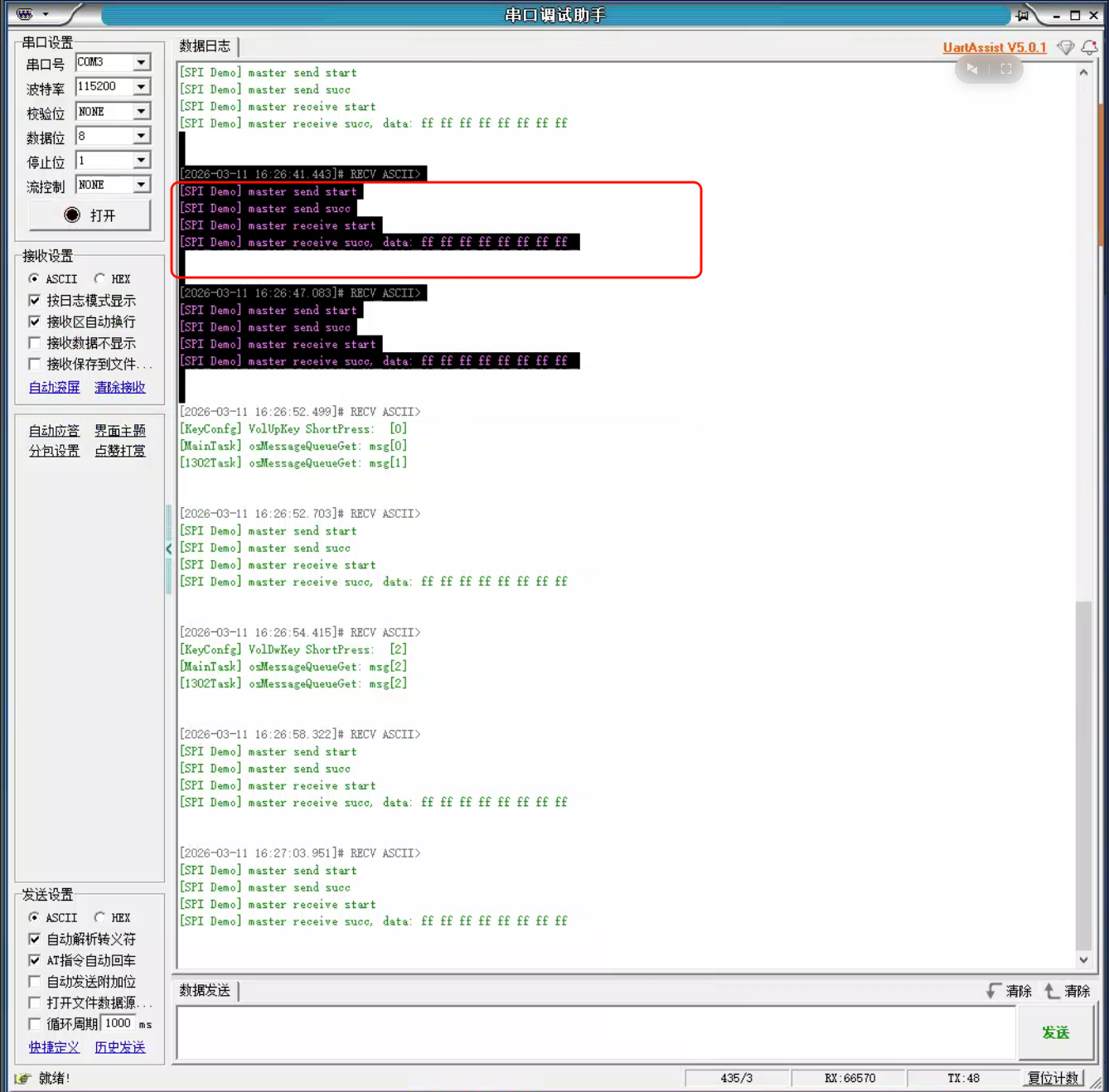This screenshot has height=1092, width=1109.
Task: Open the 流控制 flow control dropdown
Action: [142, 185]
